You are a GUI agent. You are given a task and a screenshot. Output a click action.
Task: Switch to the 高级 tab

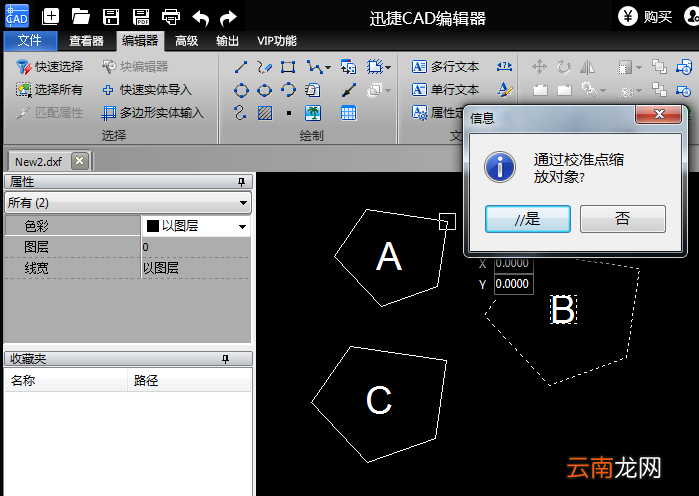point(186,41)
